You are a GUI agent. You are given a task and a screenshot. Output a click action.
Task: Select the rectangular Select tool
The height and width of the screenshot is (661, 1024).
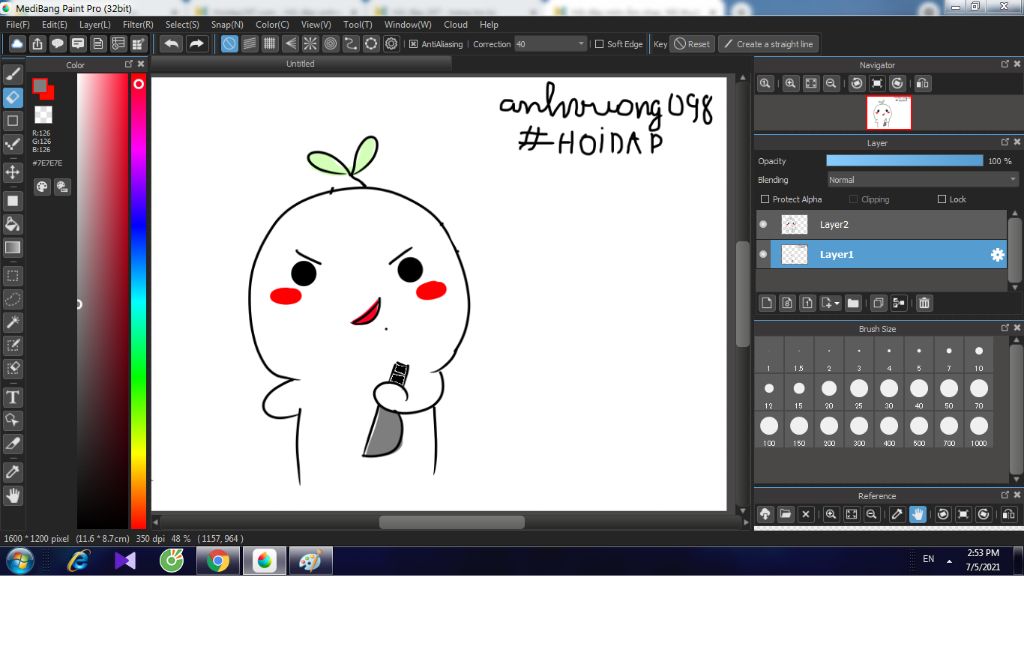(x=12, y=276)
